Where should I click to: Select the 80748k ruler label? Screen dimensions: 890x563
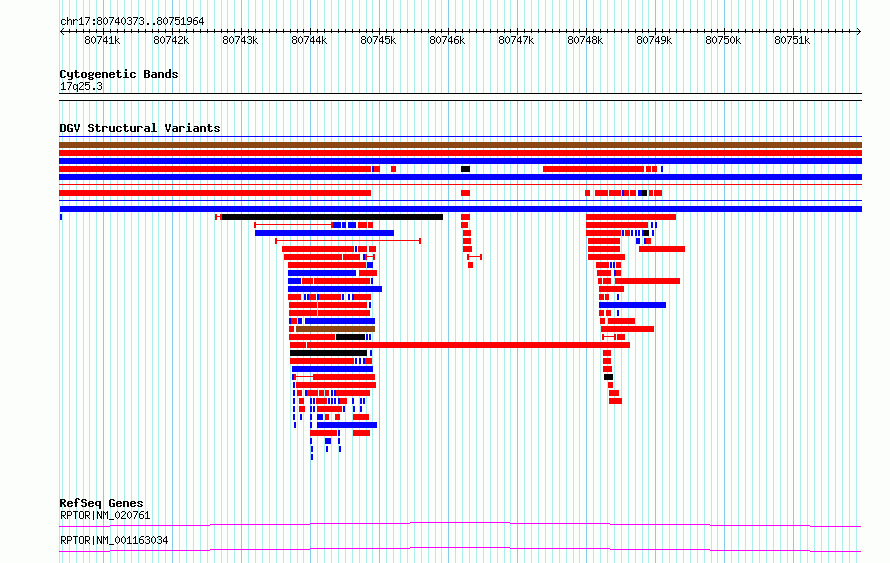click(x=585, y=40)
